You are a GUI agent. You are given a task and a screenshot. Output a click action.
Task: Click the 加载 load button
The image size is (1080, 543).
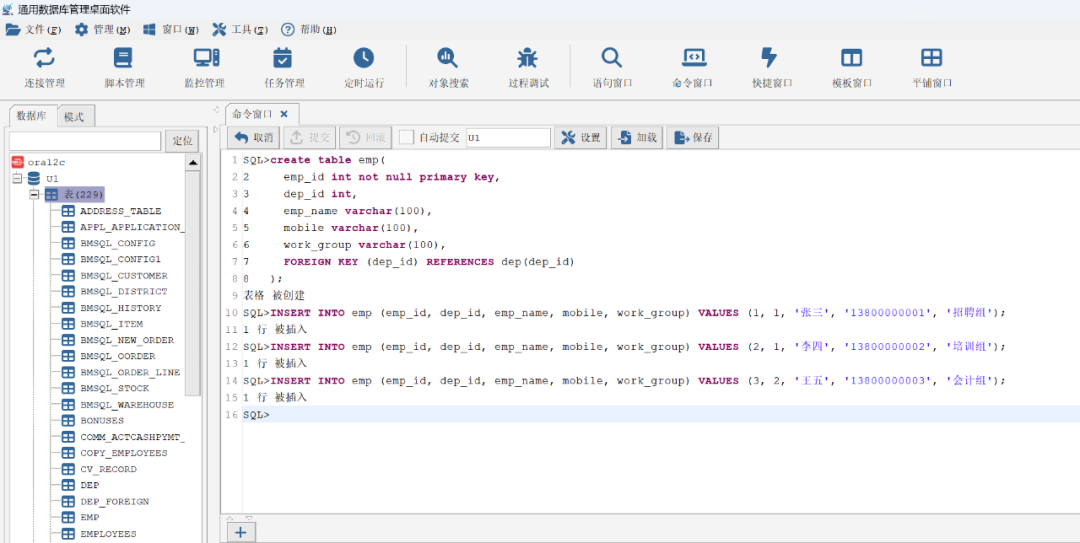pos(637,137)
